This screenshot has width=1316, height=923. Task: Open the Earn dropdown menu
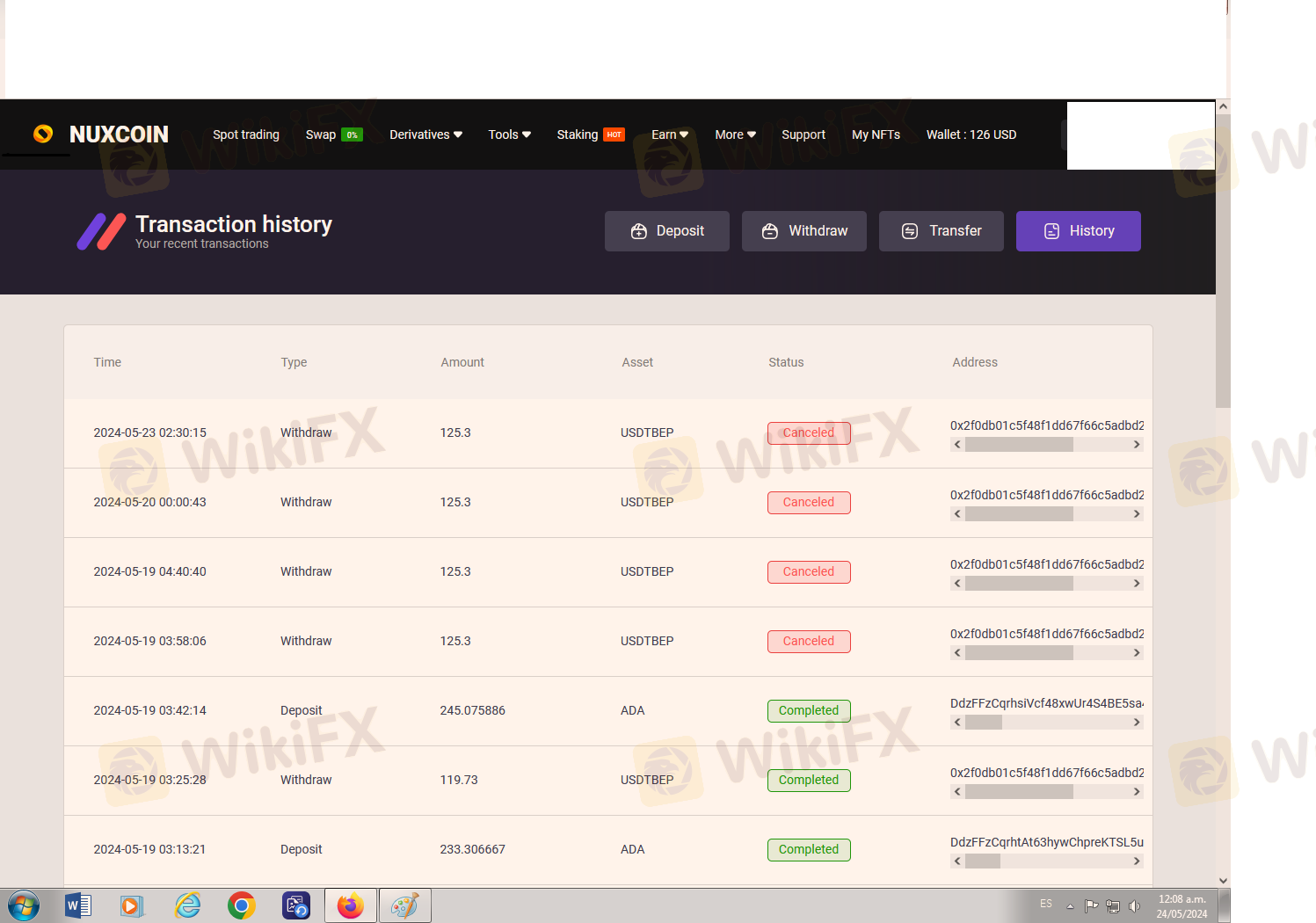[669, 134]
